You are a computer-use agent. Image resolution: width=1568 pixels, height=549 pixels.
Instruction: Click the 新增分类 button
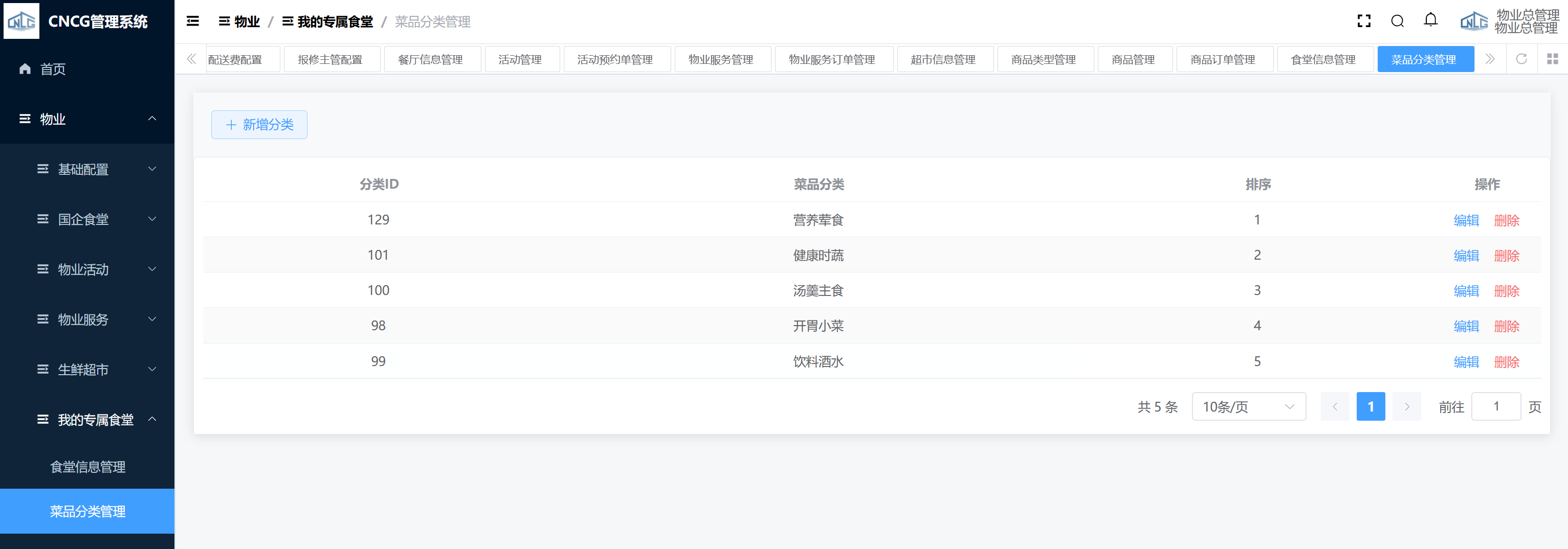click(259, 125)
